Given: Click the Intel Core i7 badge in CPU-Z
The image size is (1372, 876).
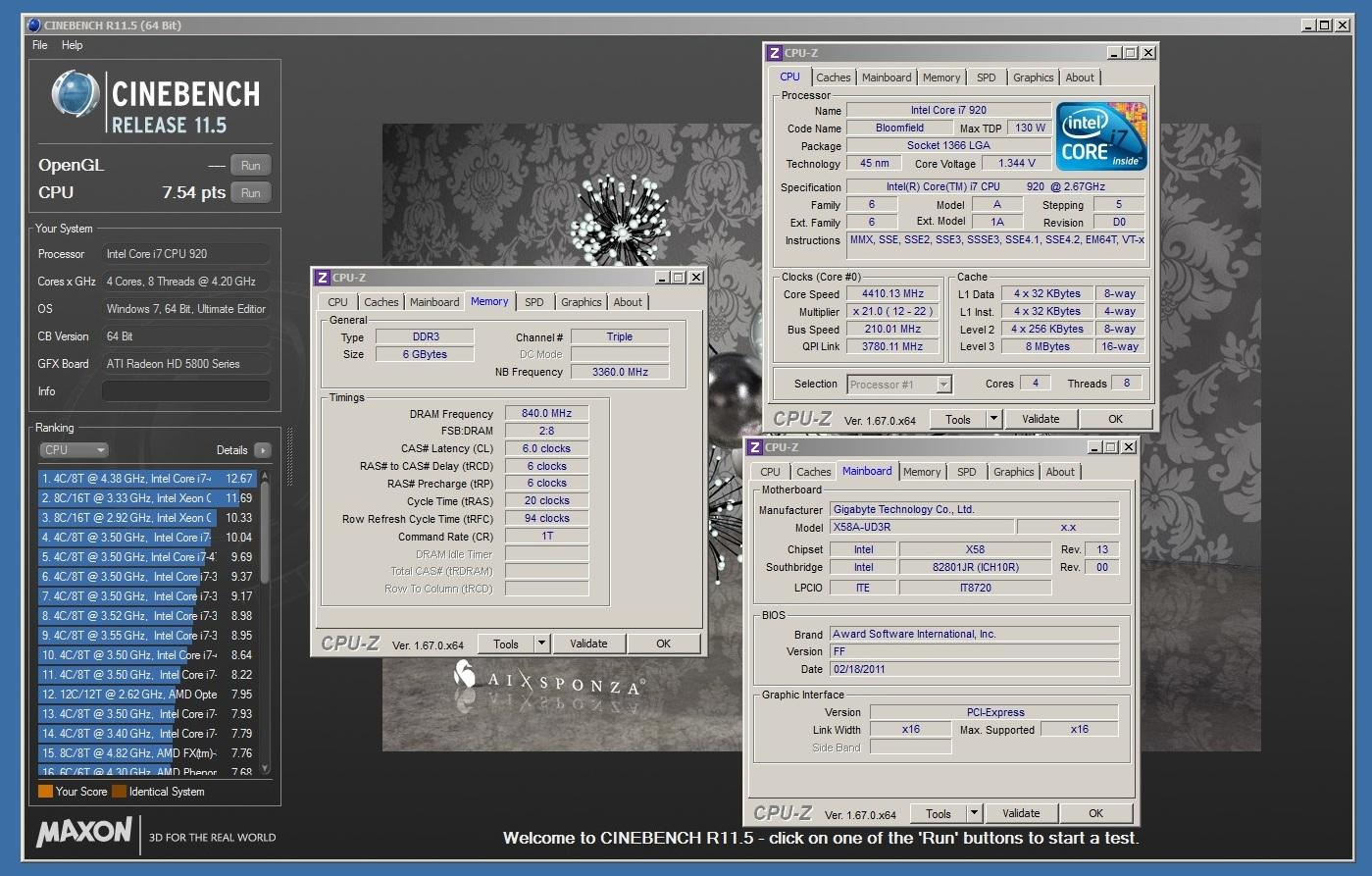Looking at the screenshot, I should [1102, 136].
